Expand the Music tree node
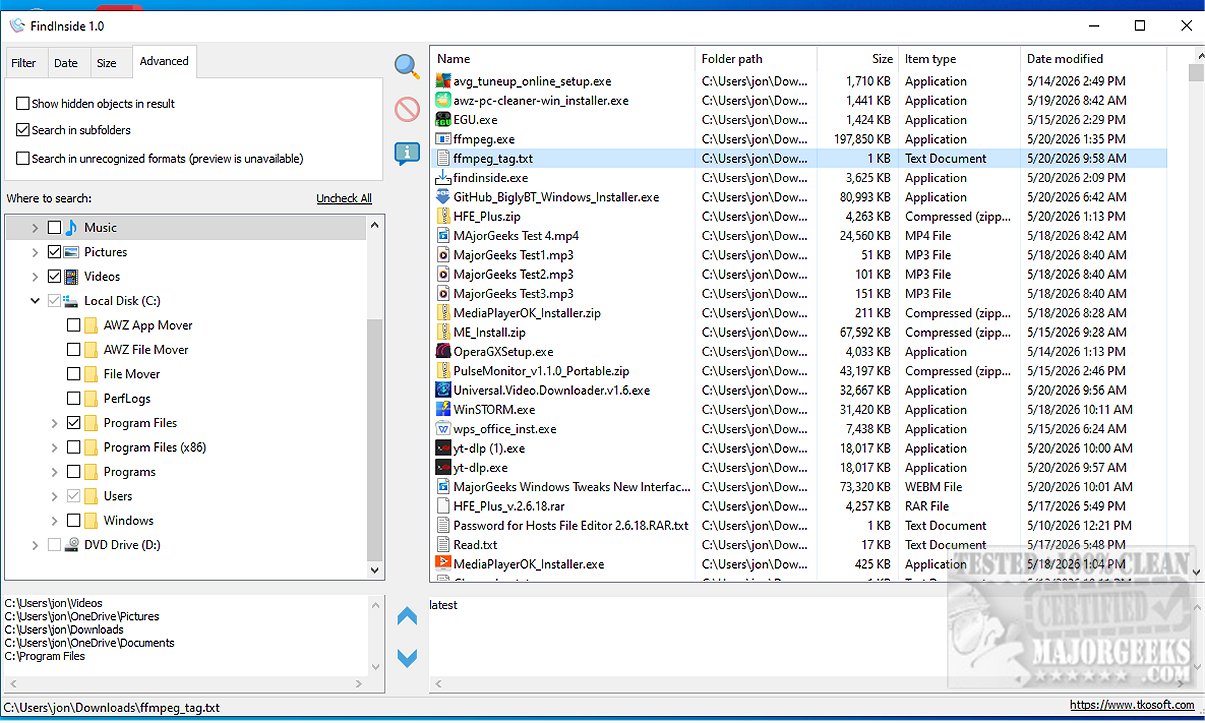The width and height of the screenshot is (1205, 723). [35, 228]
